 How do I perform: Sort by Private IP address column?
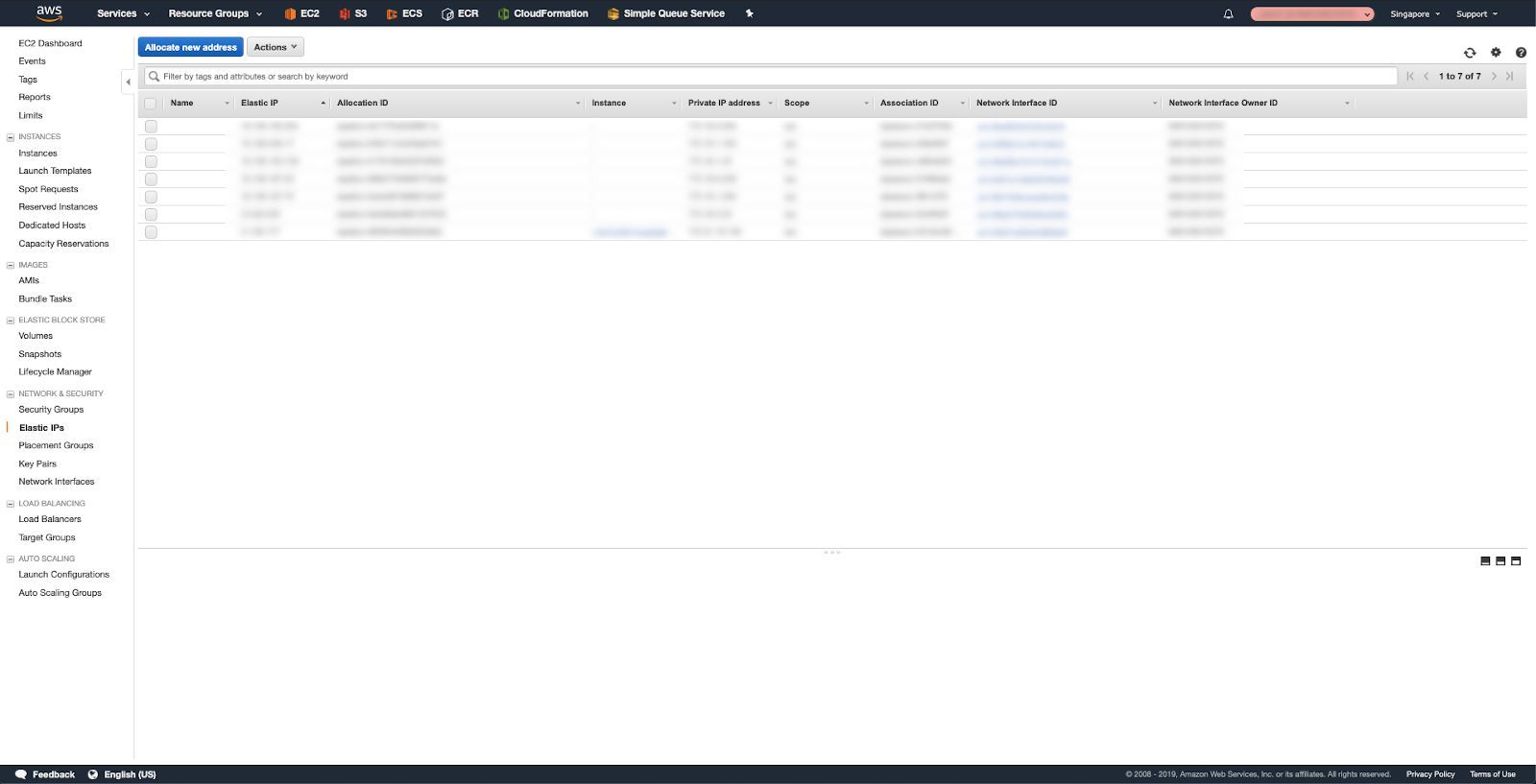[729, 103]
